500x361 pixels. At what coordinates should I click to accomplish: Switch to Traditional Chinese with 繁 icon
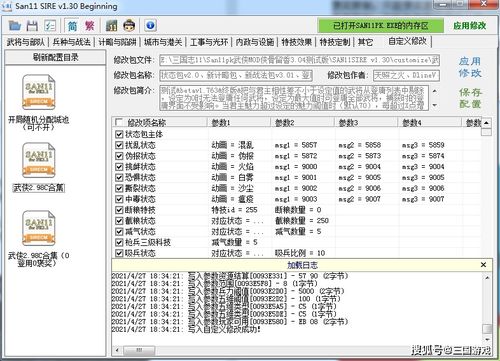coord(89,26)
